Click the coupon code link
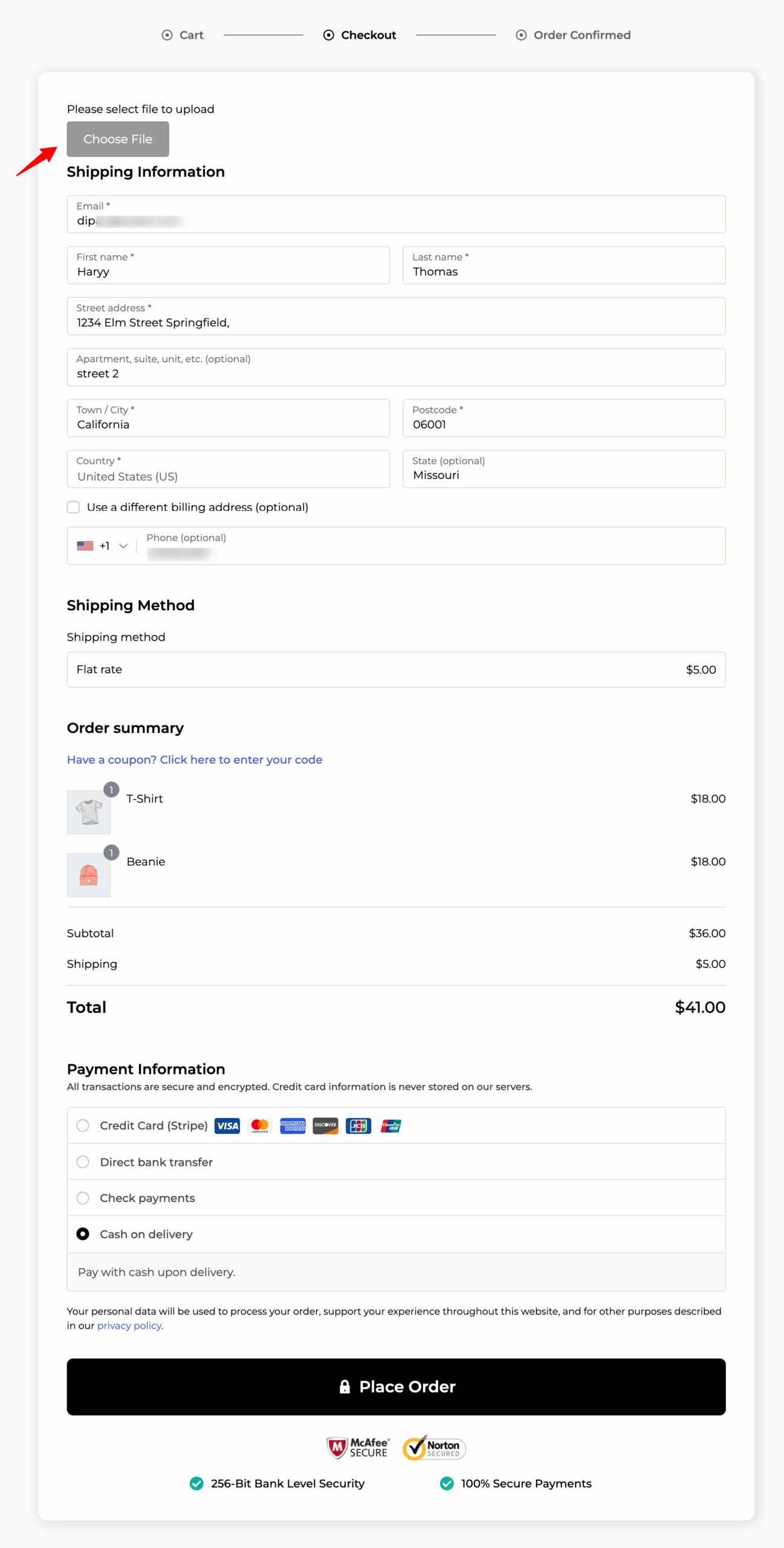The image size is (784, 1548). point(194,759)
